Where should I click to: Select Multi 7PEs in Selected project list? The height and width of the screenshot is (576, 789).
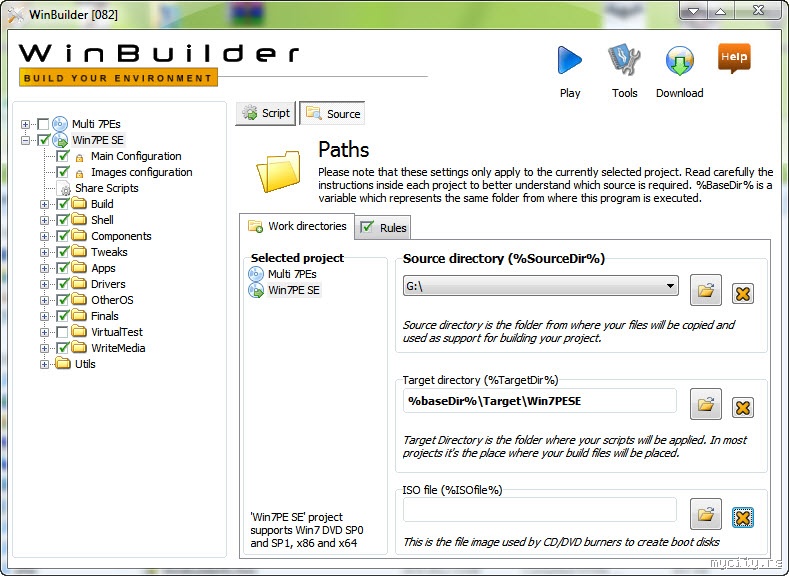tap(292, 274)
